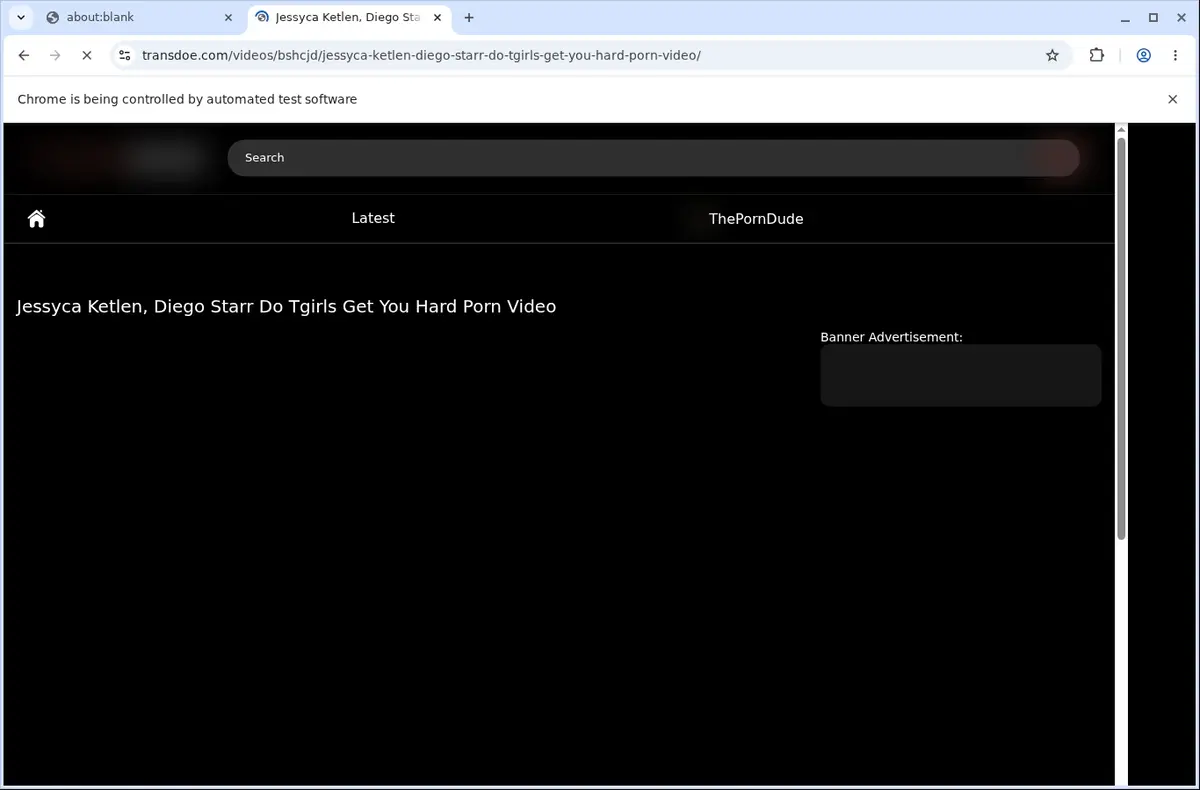Stop loading the page
The height and width of the screenshot is (790, 1200).
tap(86, 55)
